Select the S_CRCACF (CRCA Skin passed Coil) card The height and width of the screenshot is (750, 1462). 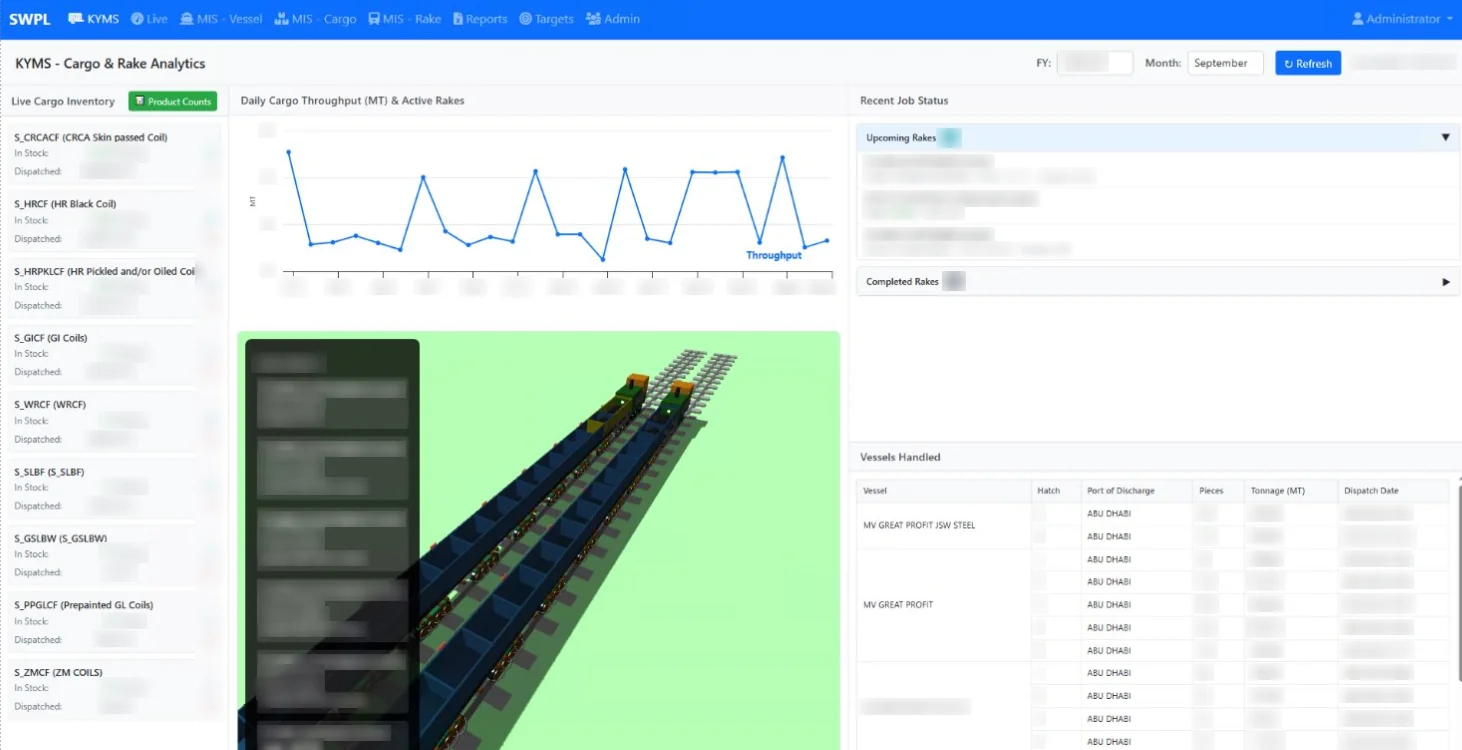tap(114, 154)
